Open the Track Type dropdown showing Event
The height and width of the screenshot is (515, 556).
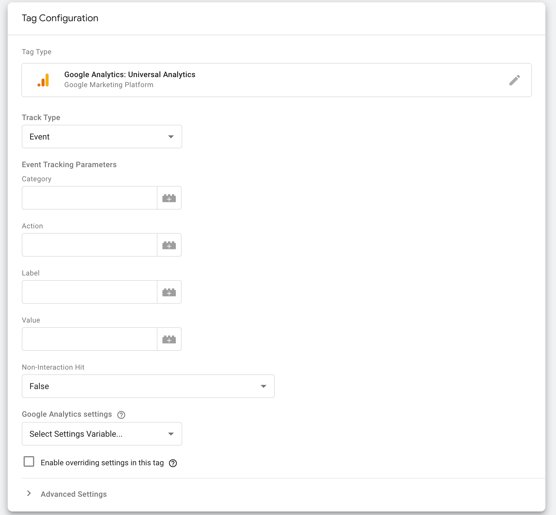pyautogui.click(x=102, y=137)
